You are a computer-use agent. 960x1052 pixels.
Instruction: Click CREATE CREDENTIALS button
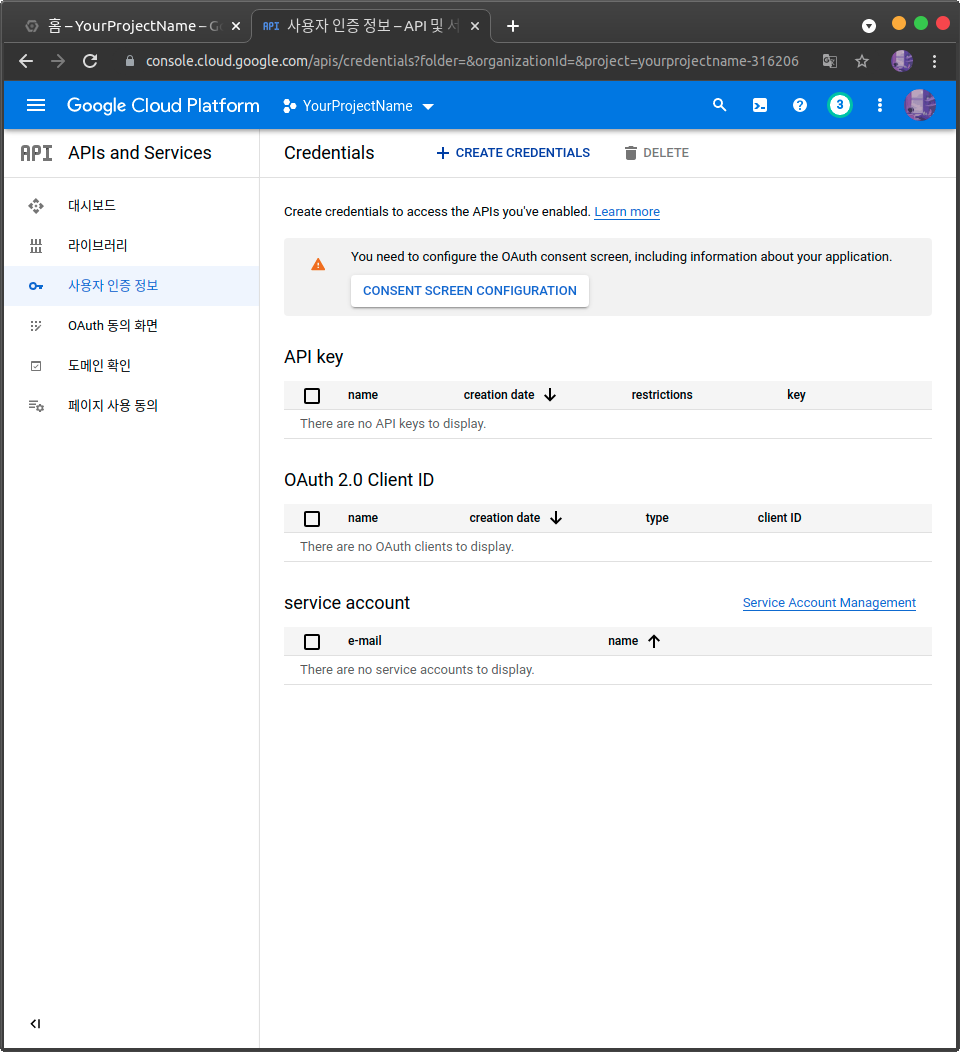[x=513, y=153]
